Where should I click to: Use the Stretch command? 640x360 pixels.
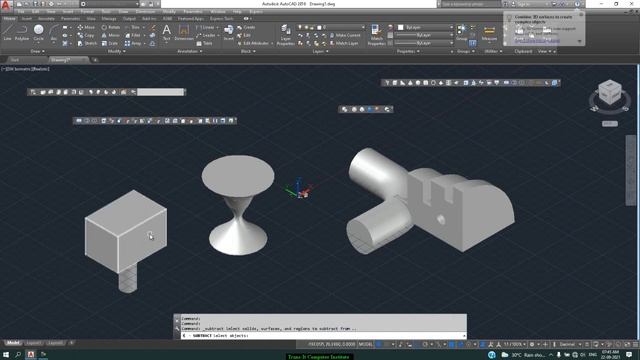pyautogui.click(x=87, y=43)
